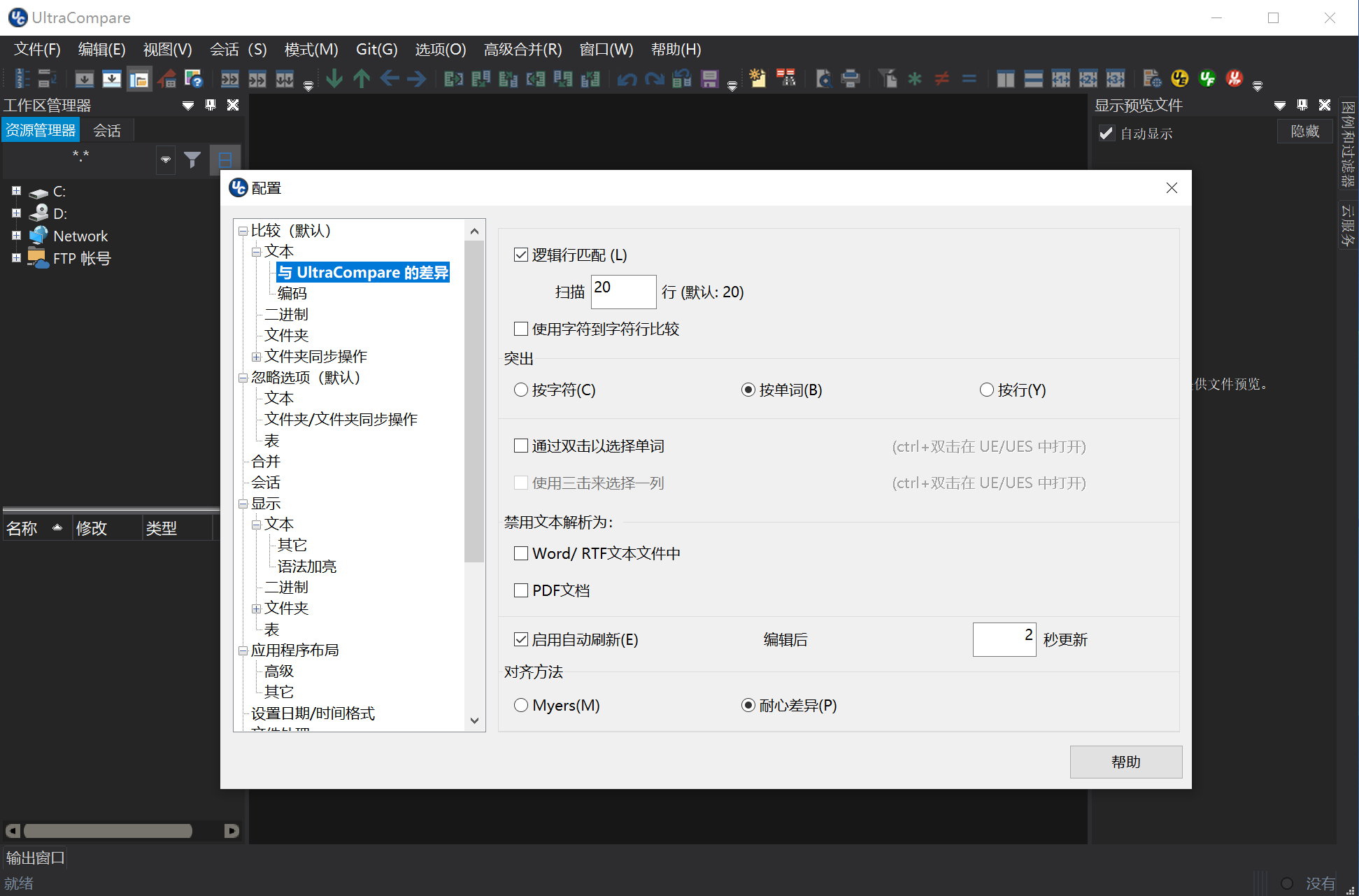
Task: Collapse the 忽略选项（默认）tree node
Action: (243, 378)
